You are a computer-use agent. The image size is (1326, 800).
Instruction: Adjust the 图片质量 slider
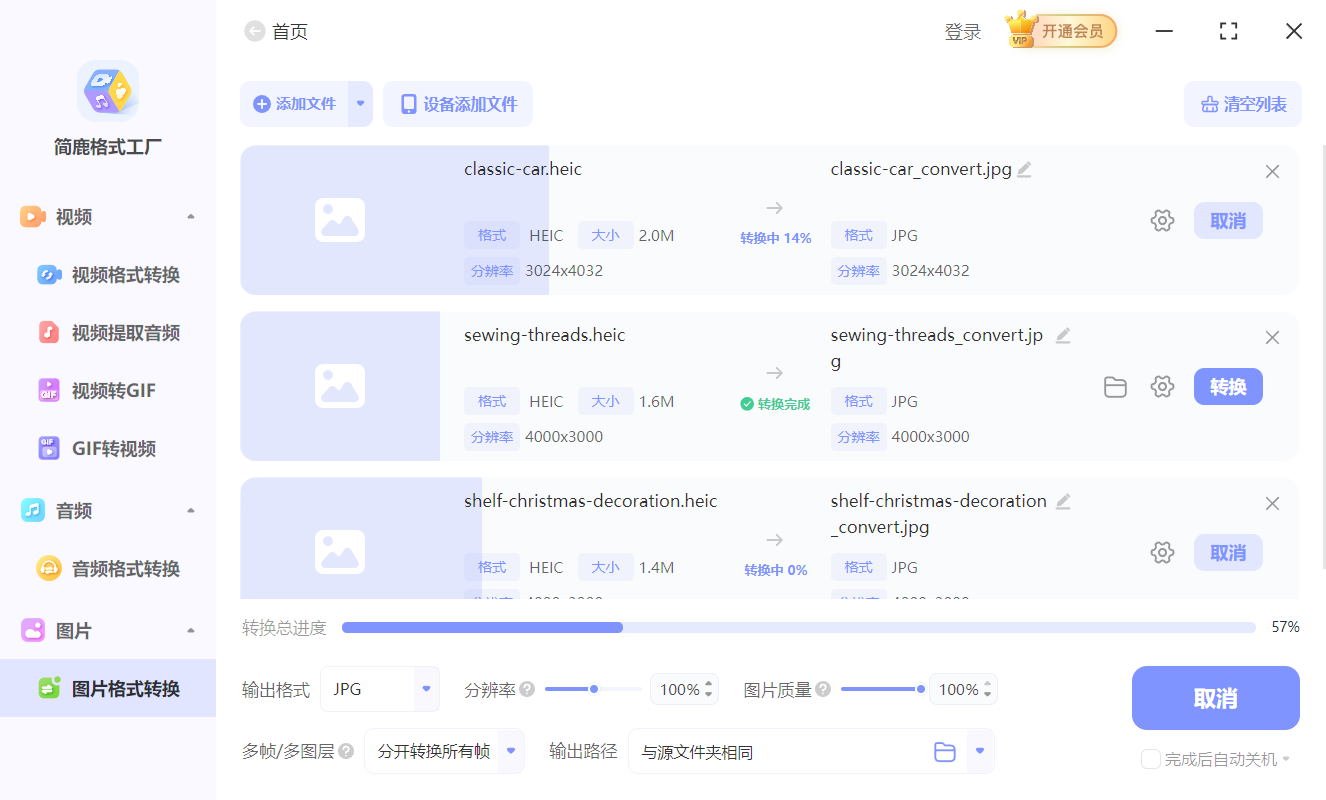point(881,689)
